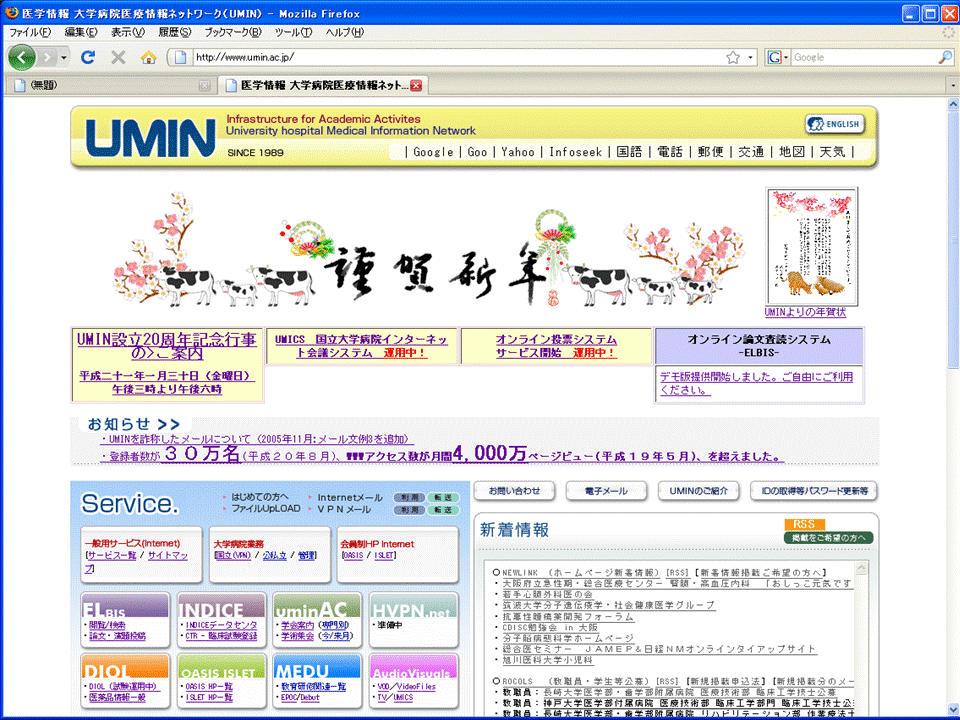This screenshot has width=960, height=720.
Task: Reload the page with the refresh icon
Action: pos(88,57)
